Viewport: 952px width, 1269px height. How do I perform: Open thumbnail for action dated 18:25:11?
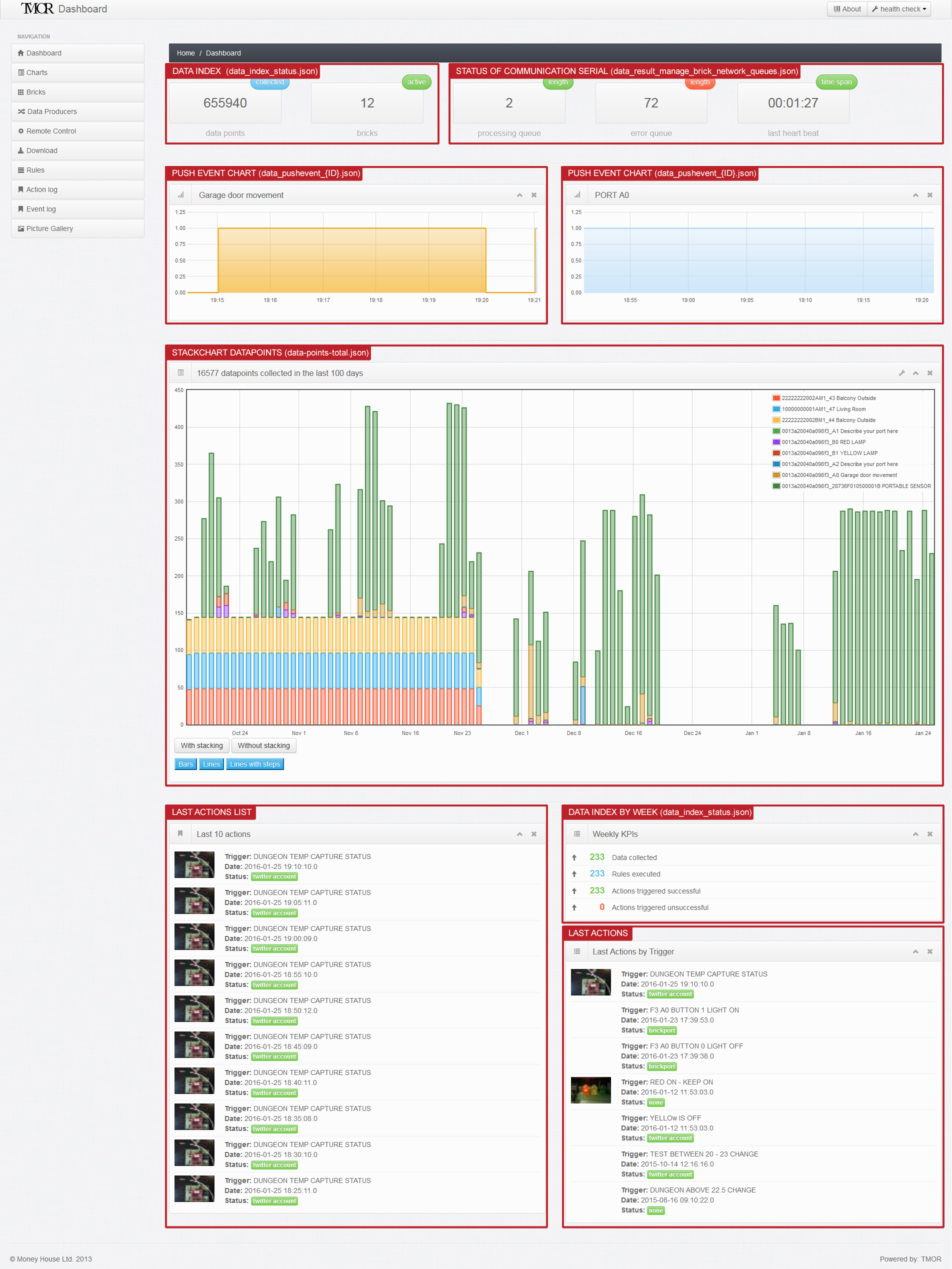pyautogui.click(x=194, y=1189)
